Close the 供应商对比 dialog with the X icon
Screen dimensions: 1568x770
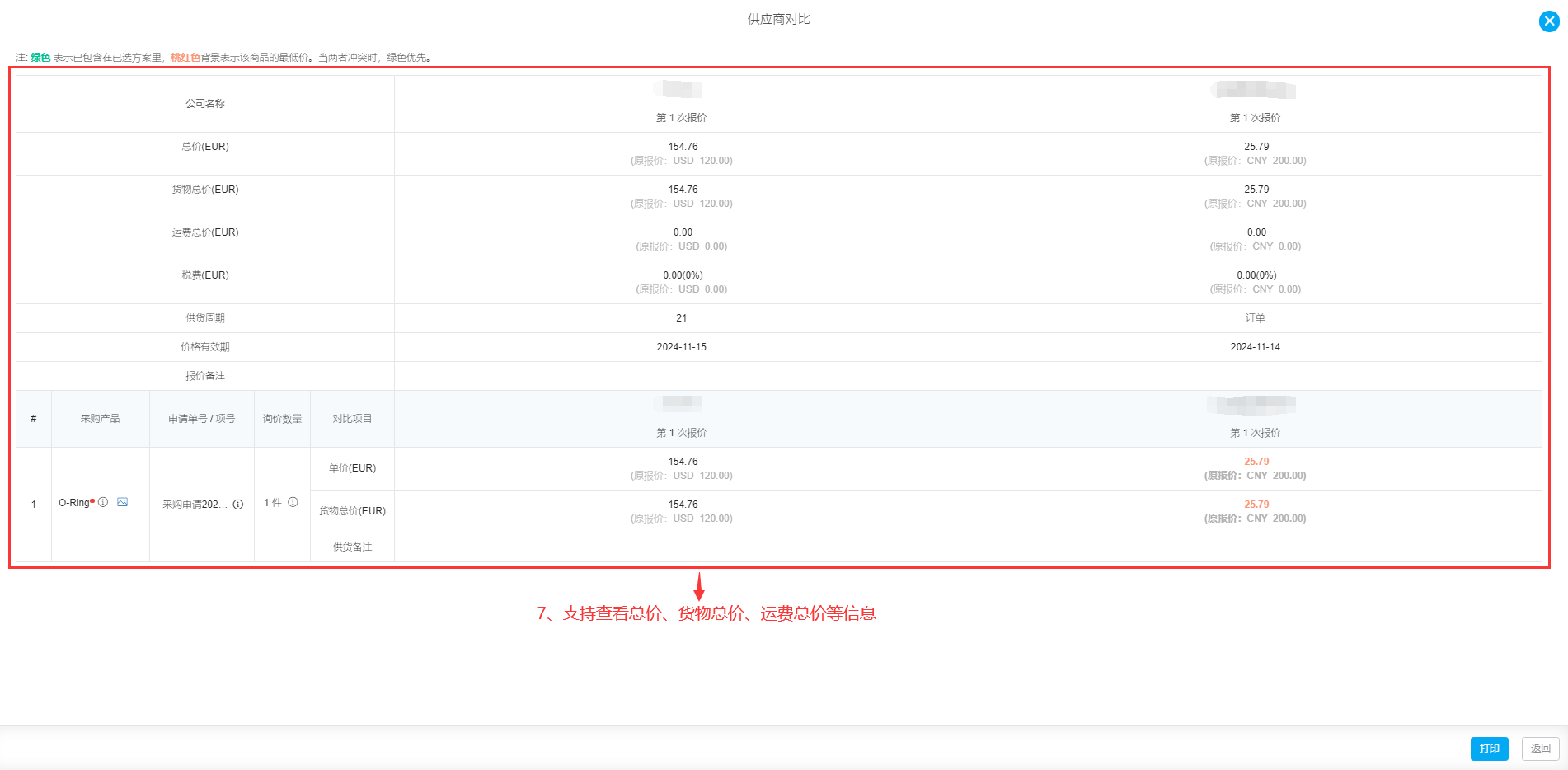tap(1549, 21)
